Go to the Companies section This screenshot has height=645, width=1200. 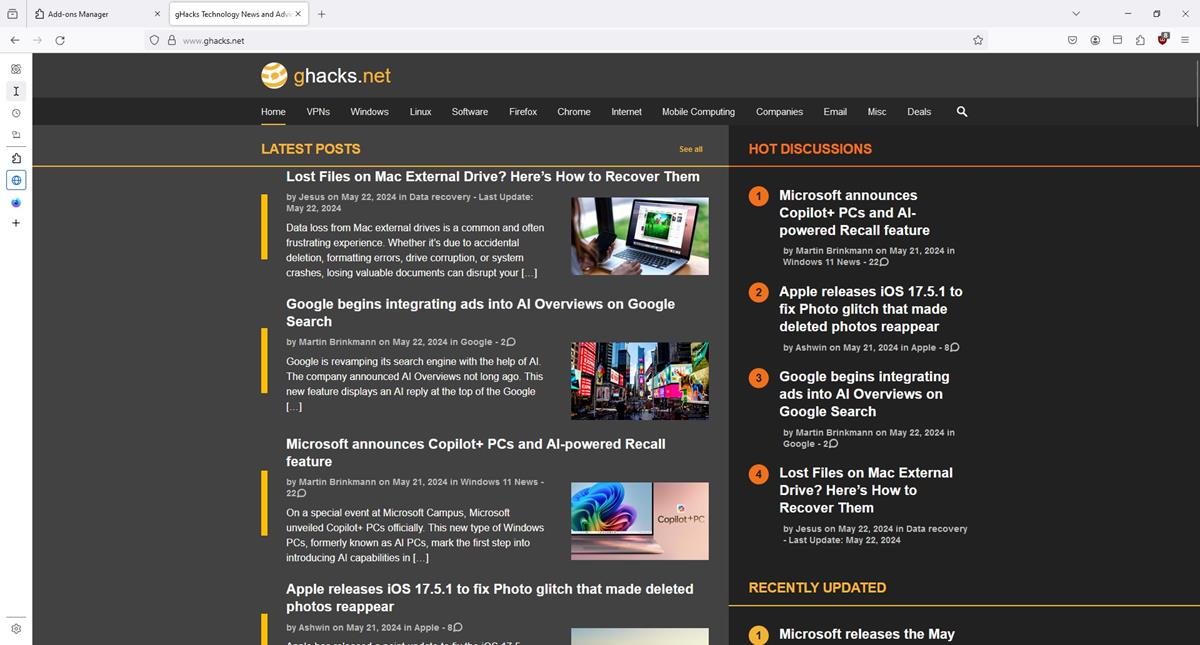pos(779,112)
